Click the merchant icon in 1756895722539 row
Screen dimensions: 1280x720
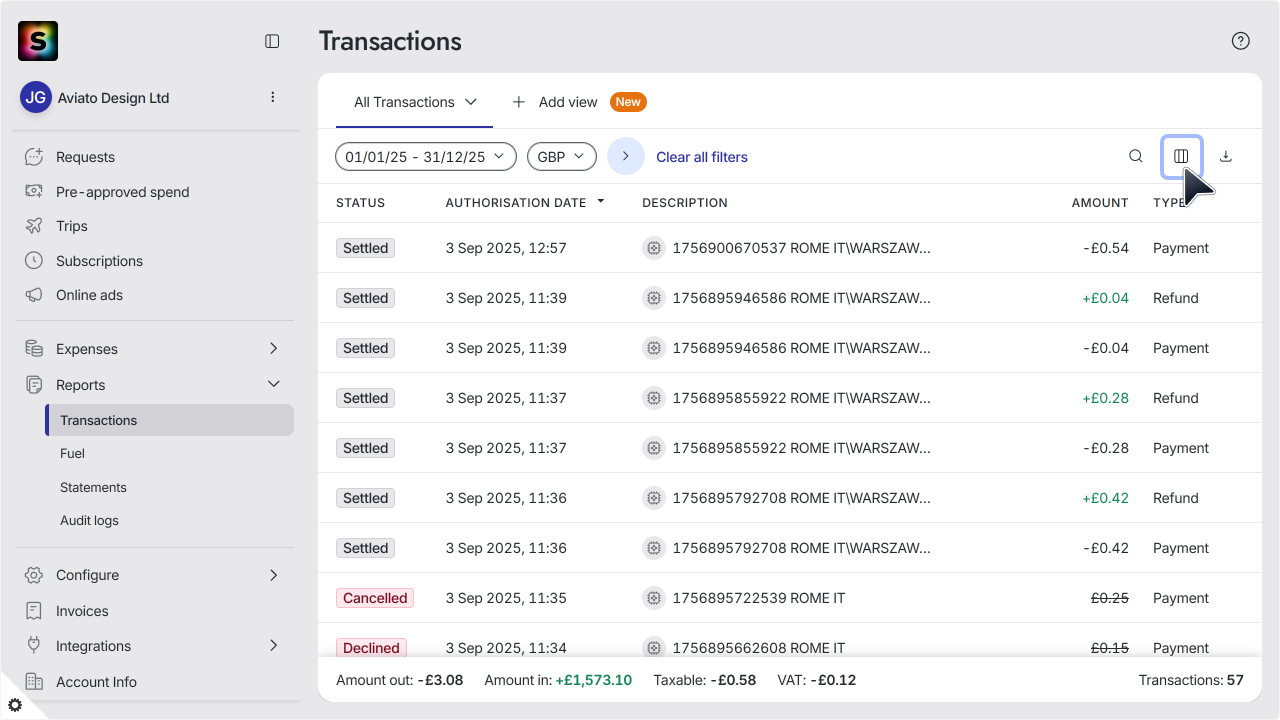(654, 598)
